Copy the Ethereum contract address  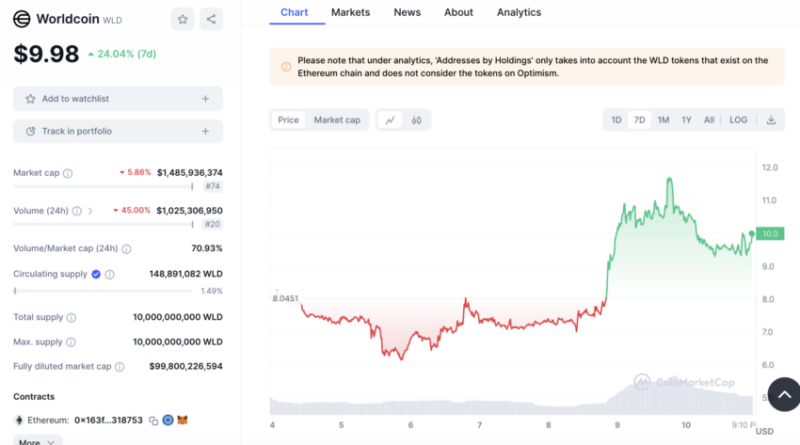coord(153,420)
